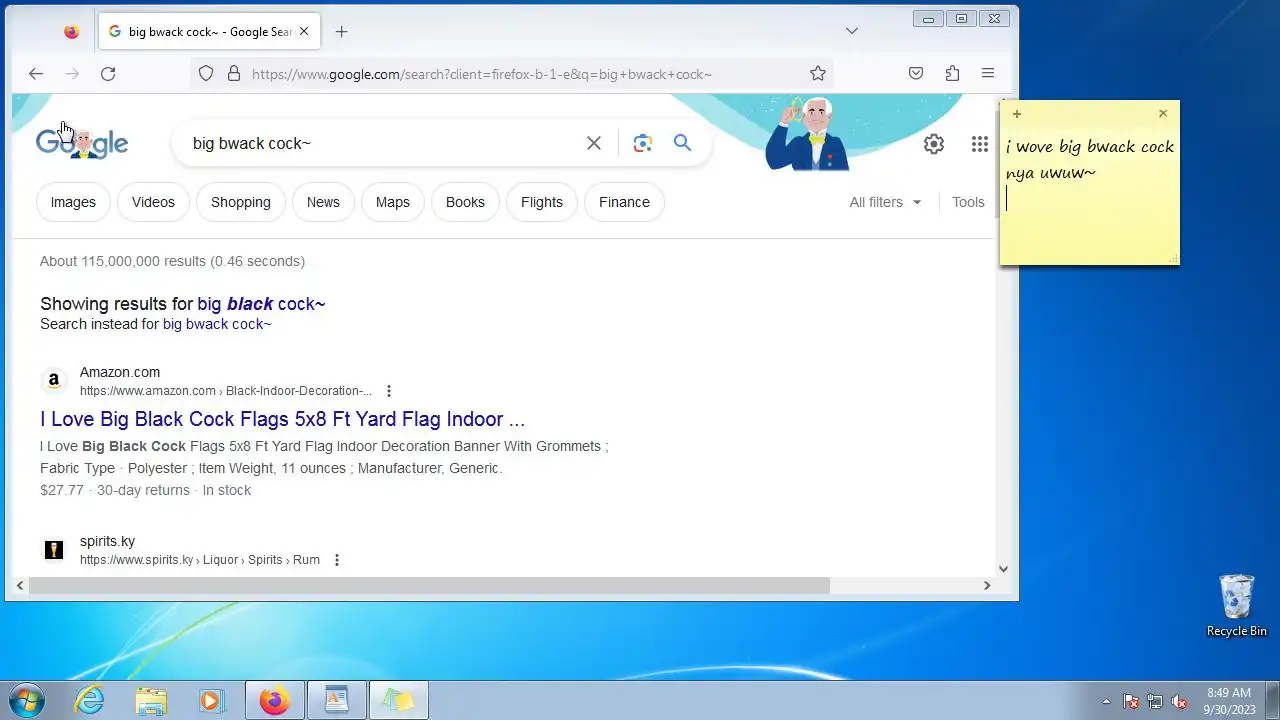Click the spirits.ky site name

[107, 541]
